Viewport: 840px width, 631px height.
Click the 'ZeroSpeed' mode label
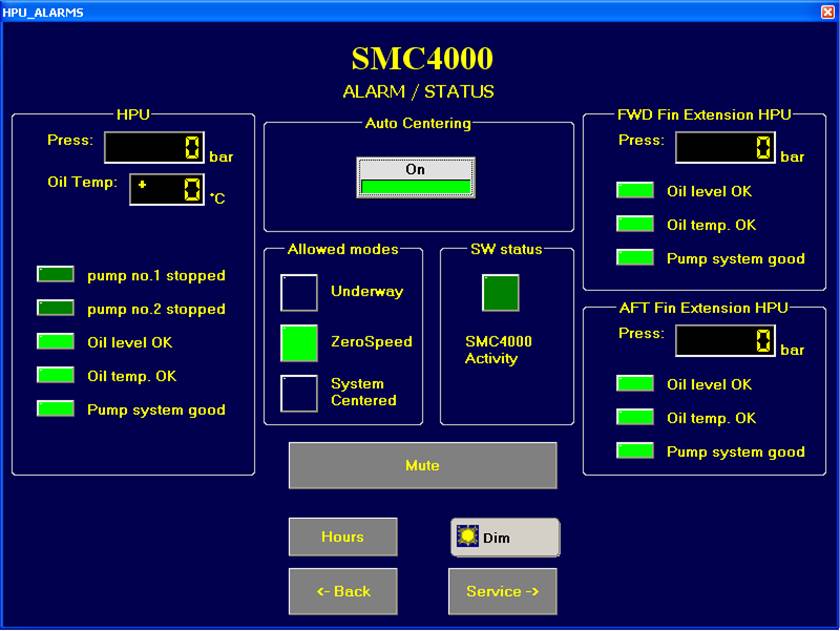[x=372, y=342]
